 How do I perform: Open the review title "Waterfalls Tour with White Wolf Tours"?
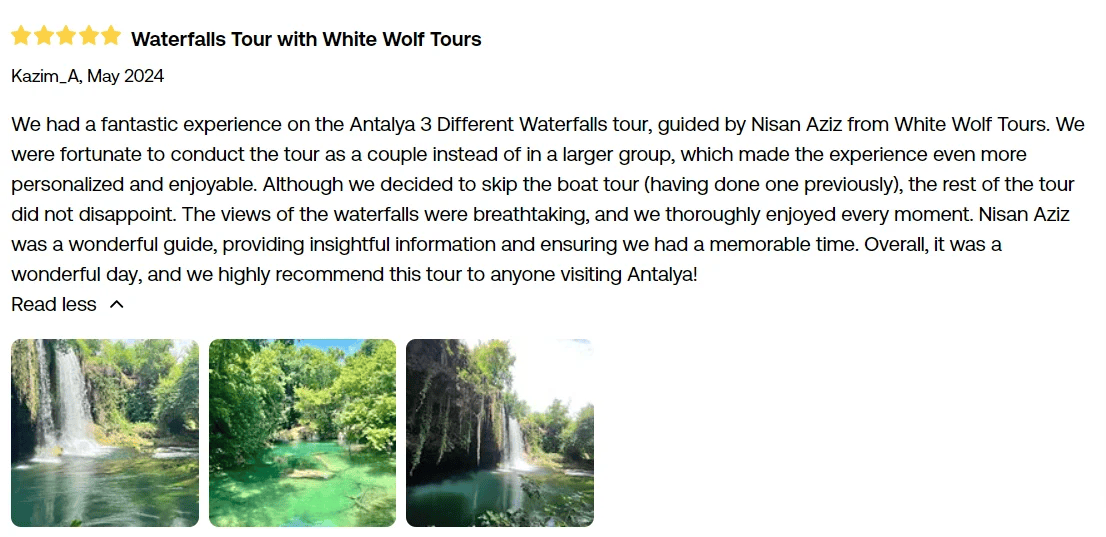click(x=306, y=40)
